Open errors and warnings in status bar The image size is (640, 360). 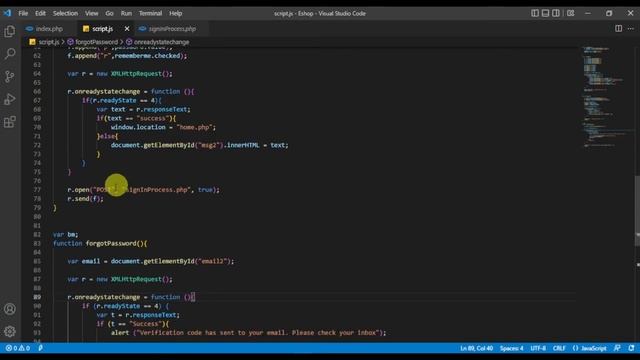(18, 348)
